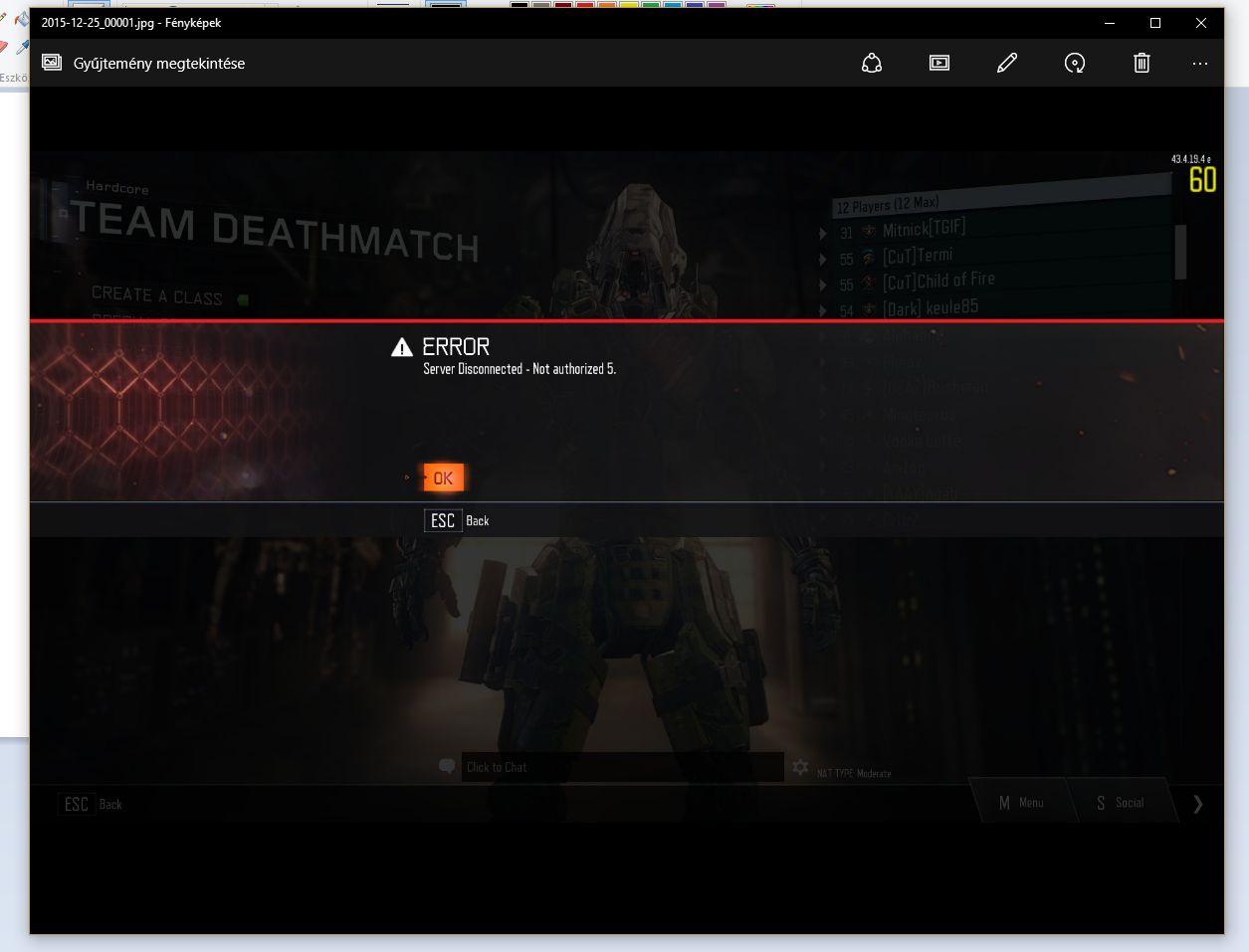Rotate the photo with the rotate icon
This screenshot has height=952, width=1249.
point(1075,63)
